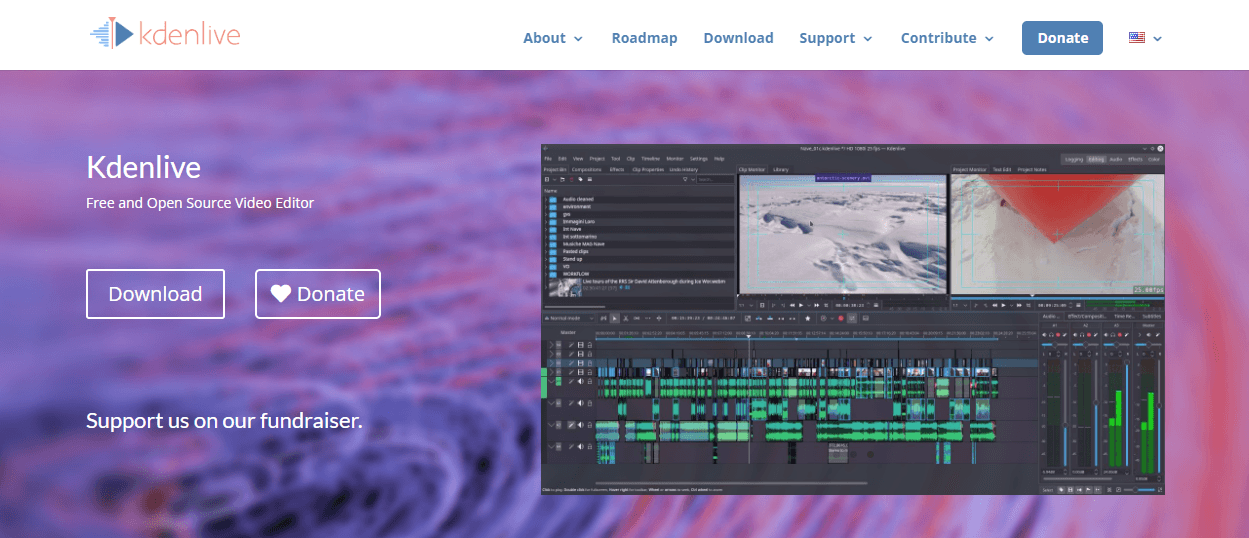Click the Kdenlive logo in the header
The width and height of the screenshot is (1249, 538).
coord(165,34)
